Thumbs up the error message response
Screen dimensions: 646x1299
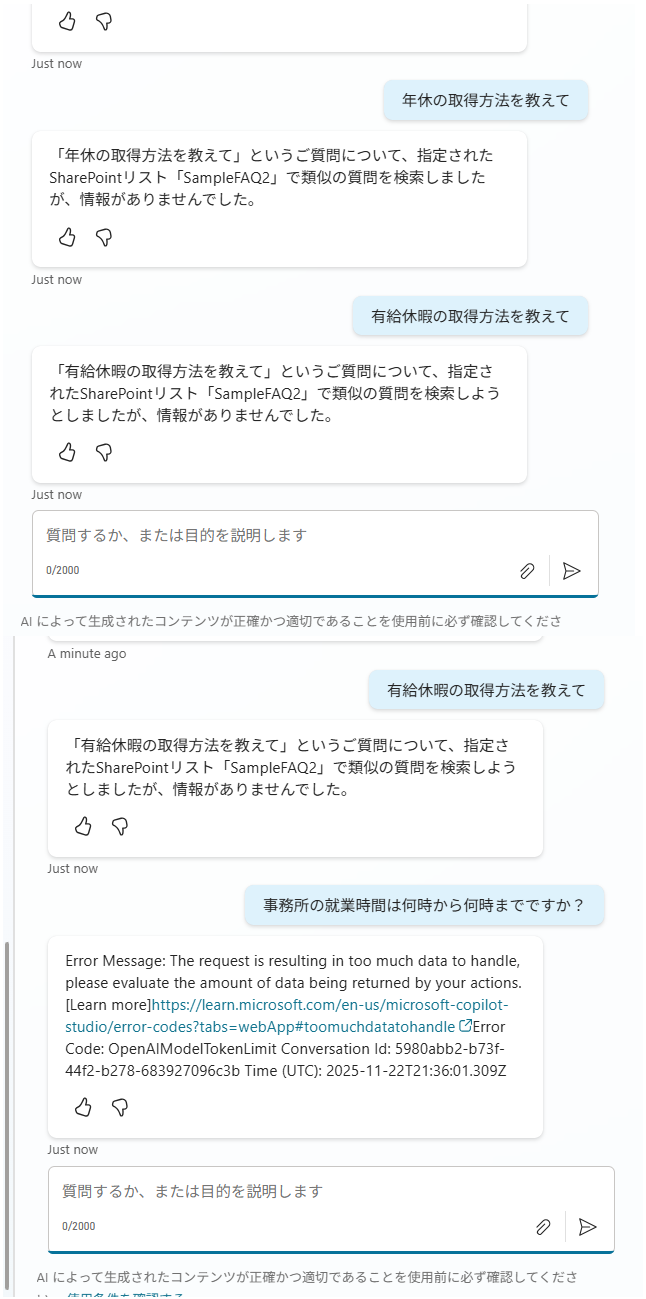click(x=83, y=1108)
